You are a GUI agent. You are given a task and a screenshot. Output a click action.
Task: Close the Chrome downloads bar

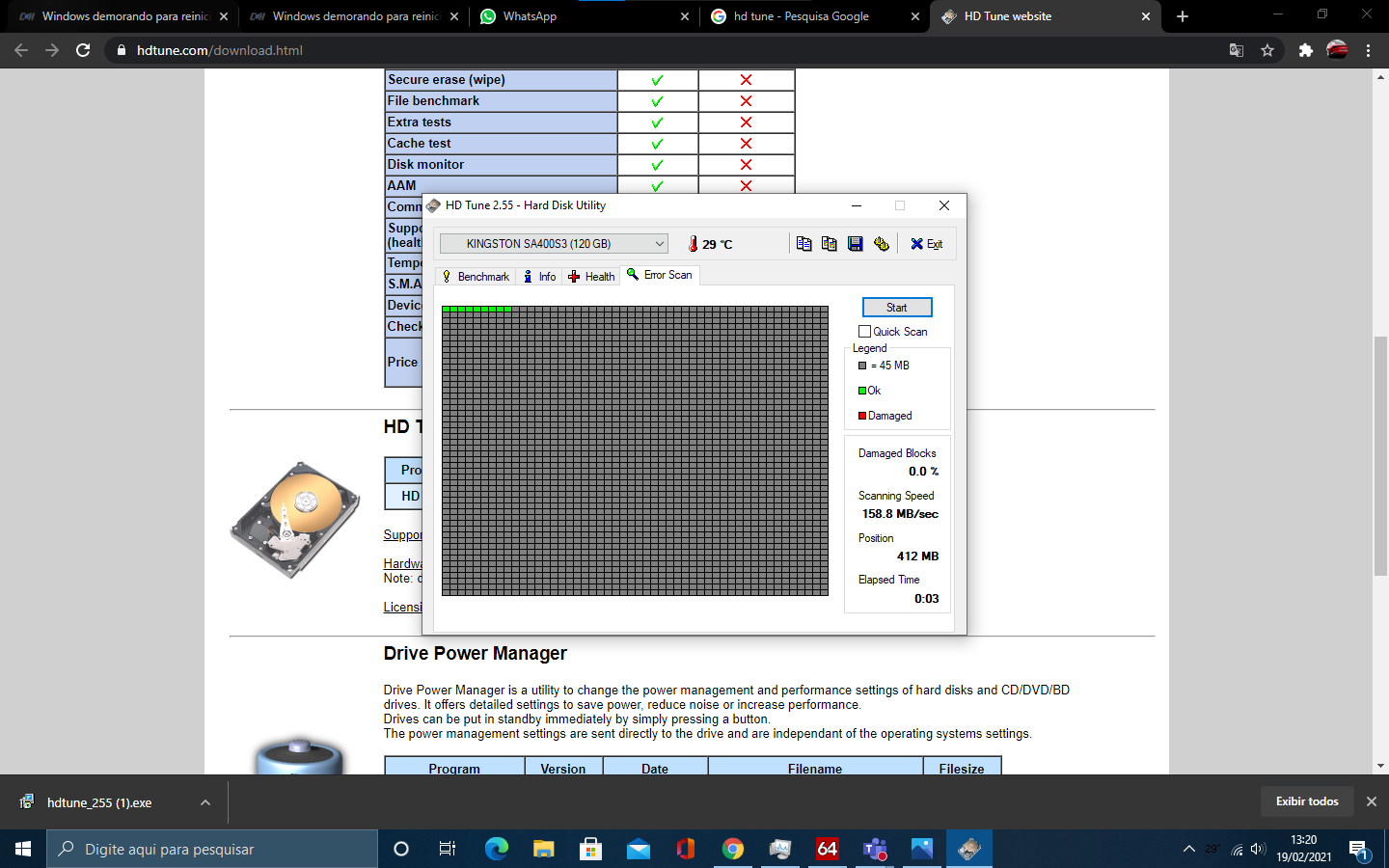[x=1372, y=801]
